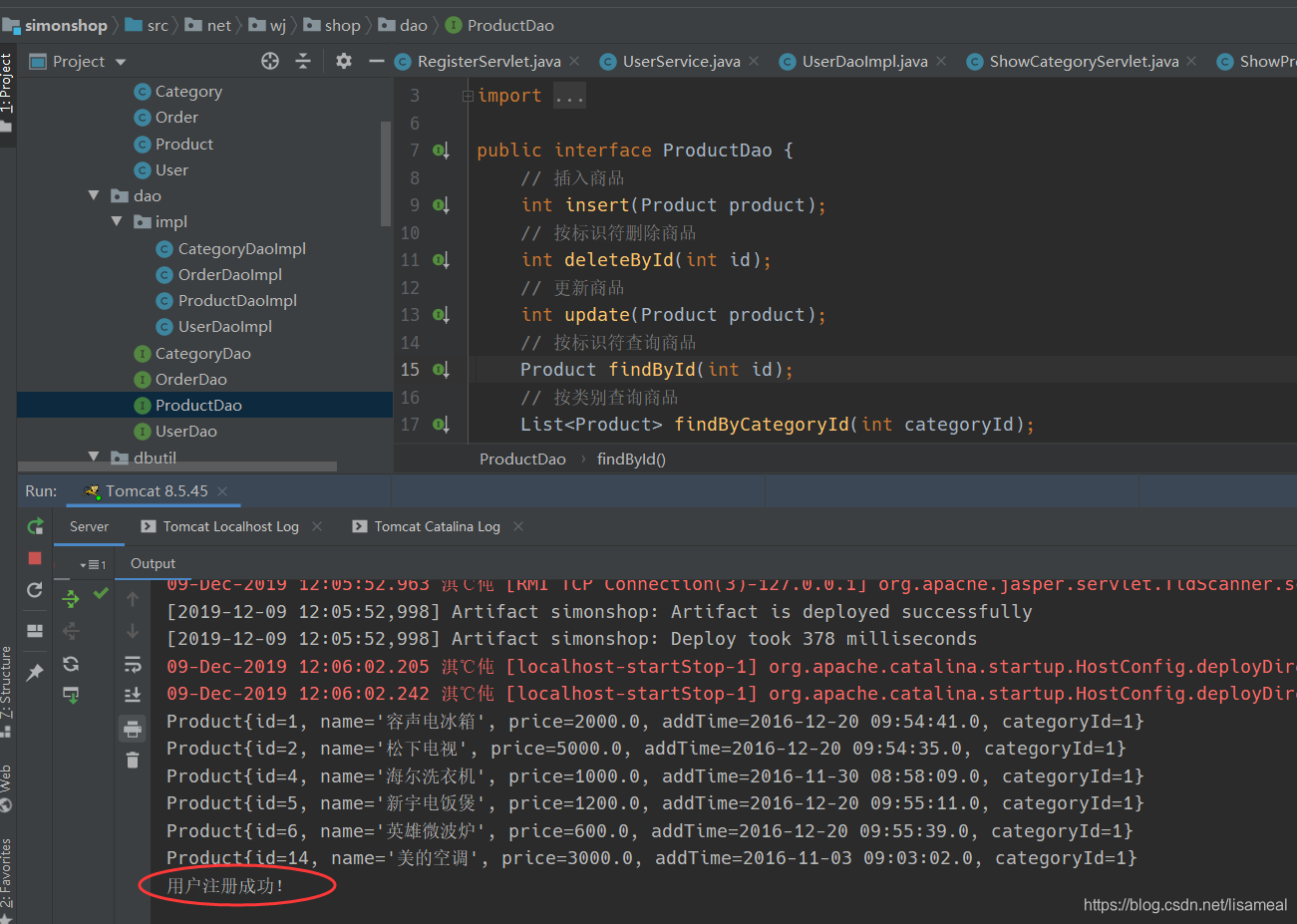
Task: Click the Refresh deployment status icon
Action: [x=71, y=664]
